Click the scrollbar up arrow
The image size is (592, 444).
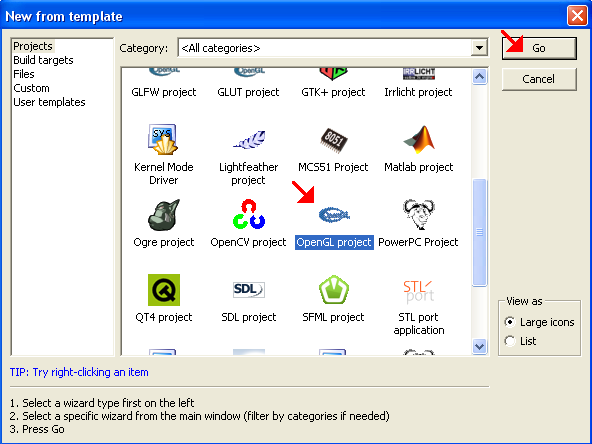pos(479,77)
